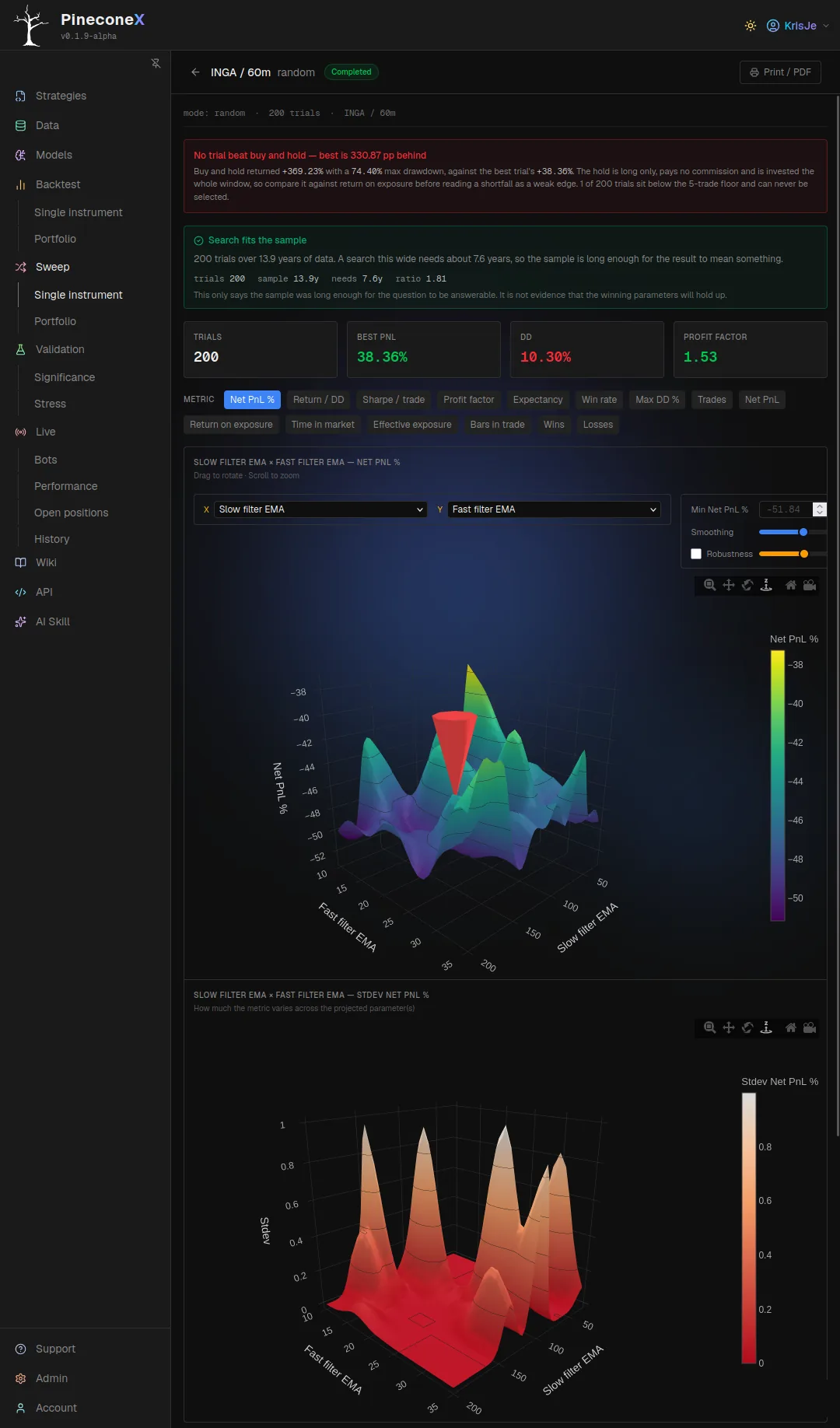840x1428 pixels.
Task: Expand the KrisJe user menu
Action: coord(798,26)
